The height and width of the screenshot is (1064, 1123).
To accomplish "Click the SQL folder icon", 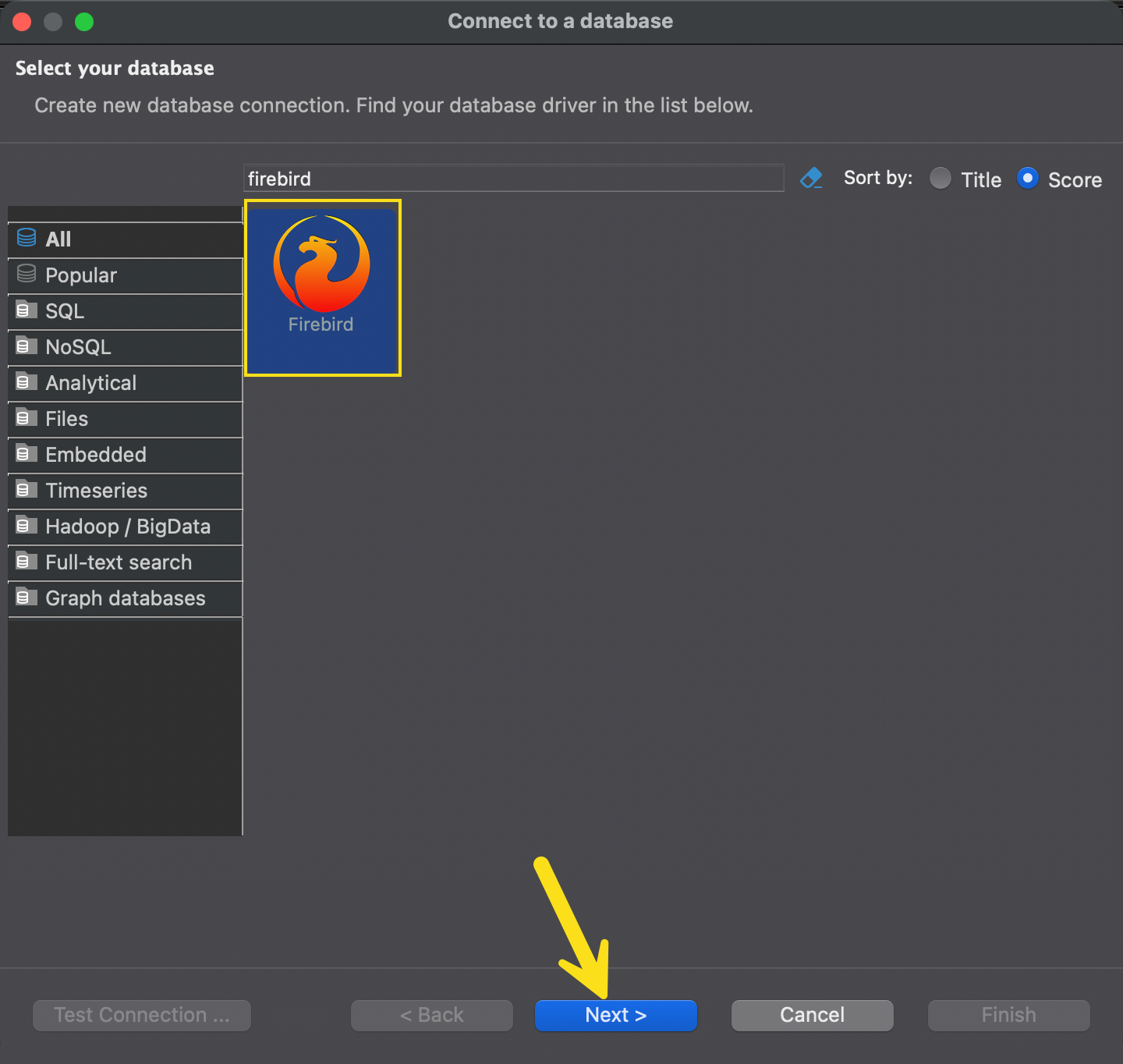I will tap(27, 310).
